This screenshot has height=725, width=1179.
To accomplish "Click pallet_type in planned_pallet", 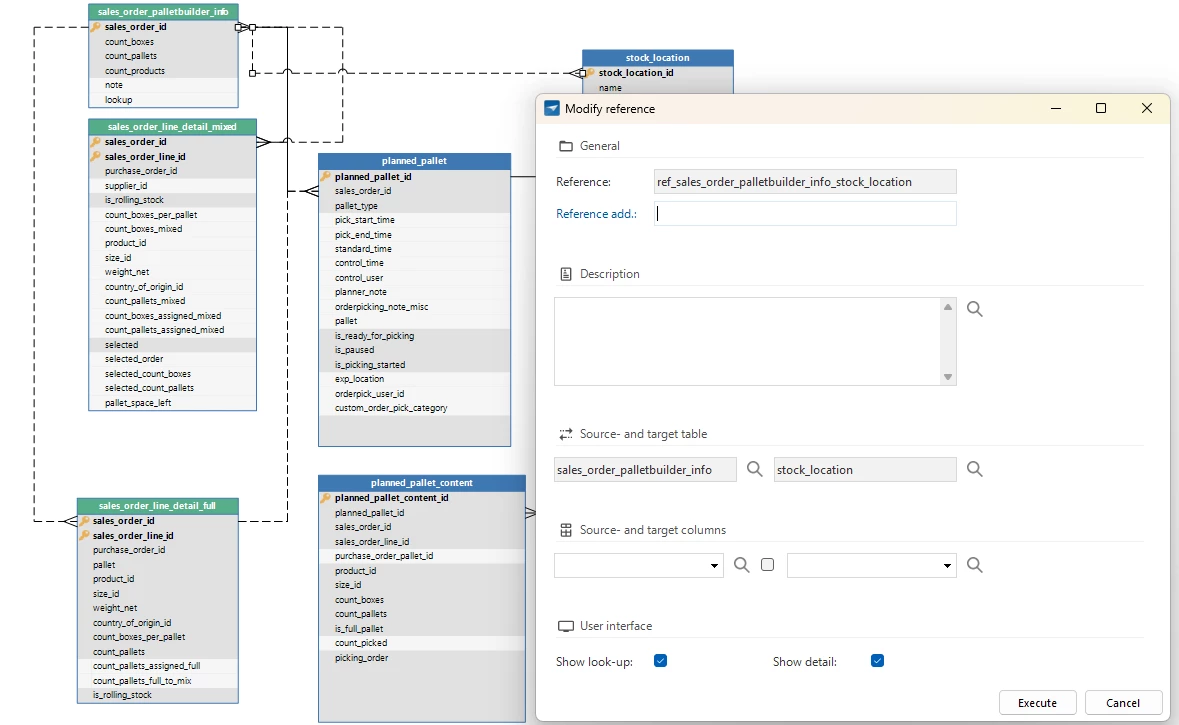I will (x=356, y=205).
